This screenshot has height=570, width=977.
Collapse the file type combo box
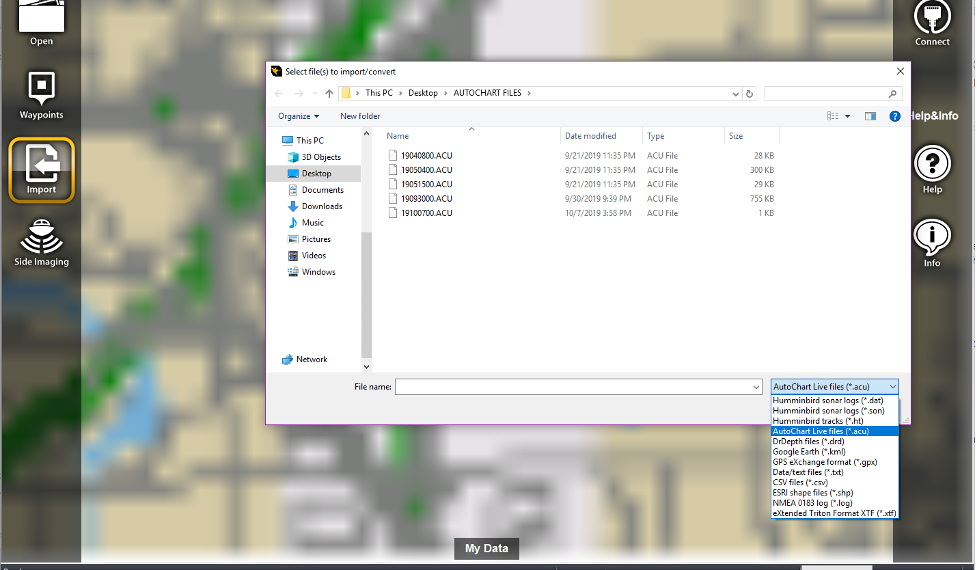click(x=892, y=387)
